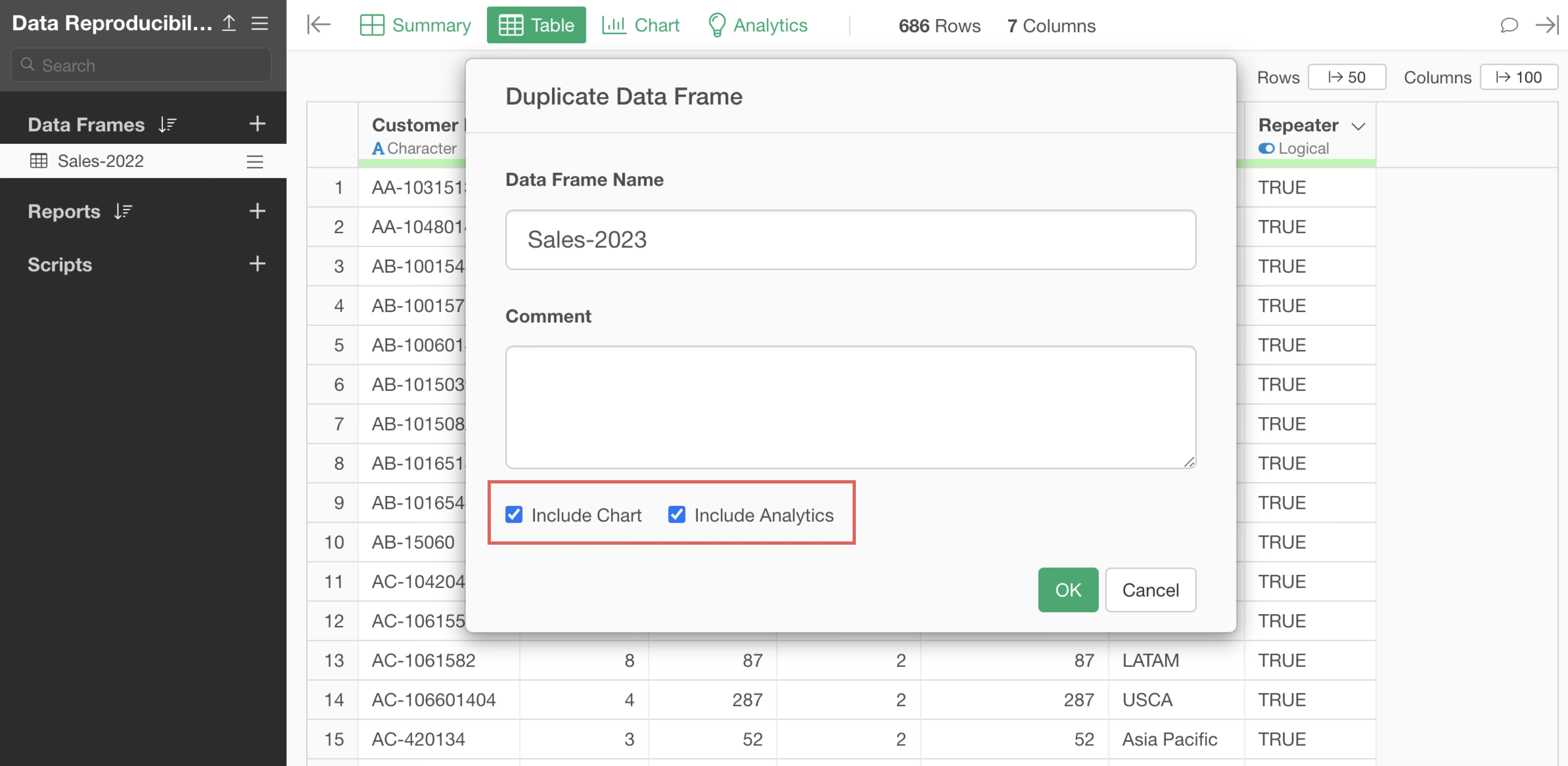Collapse the right-side panel arrow icon
This screenshot has width=1568, height=766.
click(1547, 25)
